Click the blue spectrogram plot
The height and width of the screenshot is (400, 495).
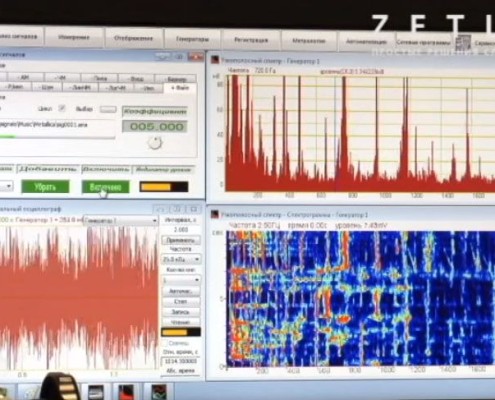360,298
